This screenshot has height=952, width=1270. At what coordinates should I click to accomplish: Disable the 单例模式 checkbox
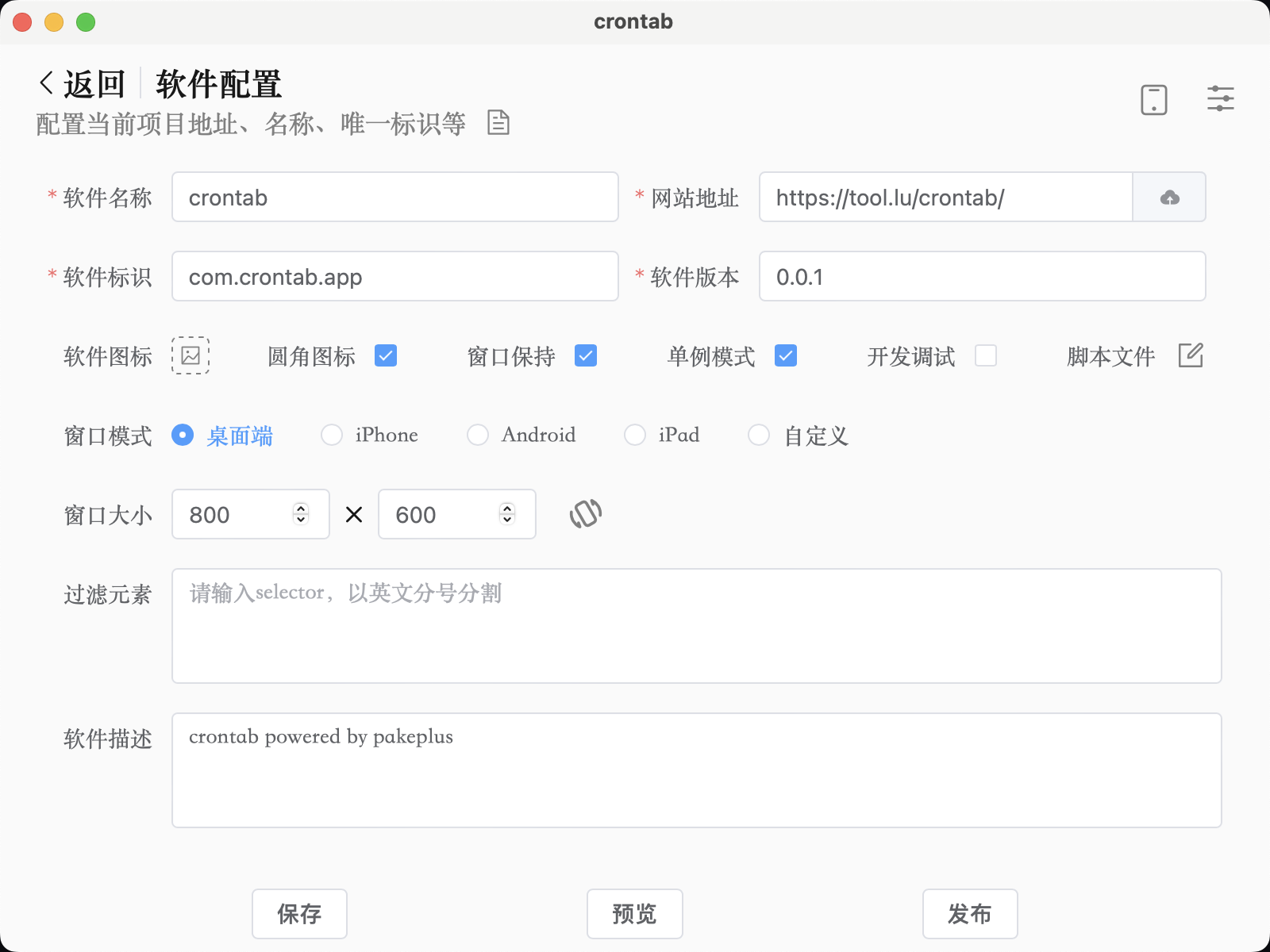click(786, 355)
